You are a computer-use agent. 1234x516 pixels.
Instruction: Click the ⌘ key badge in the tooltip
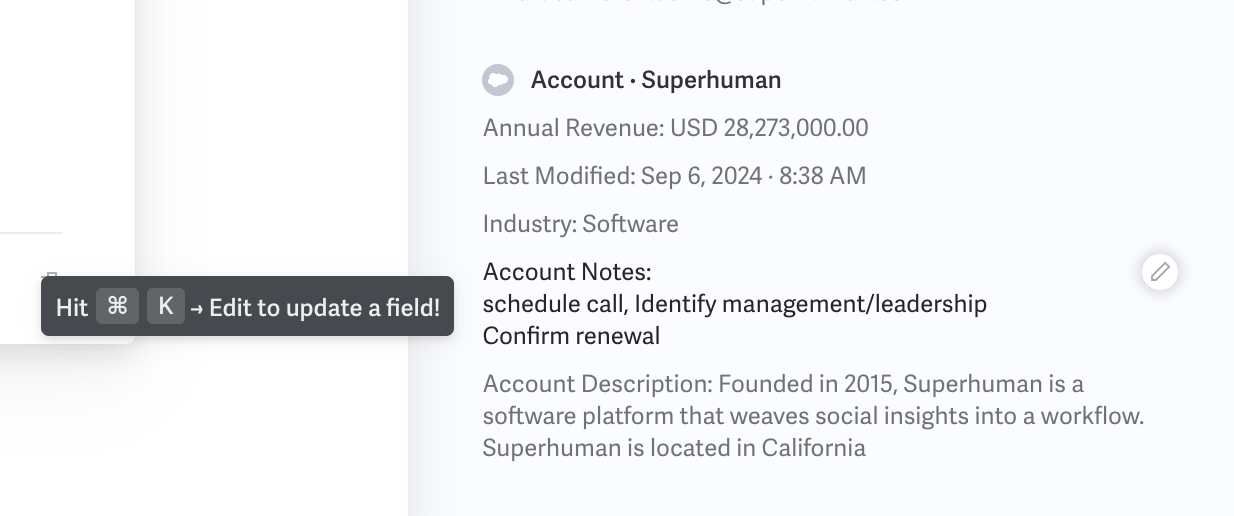pyautogui.click(x=117, y=306)
